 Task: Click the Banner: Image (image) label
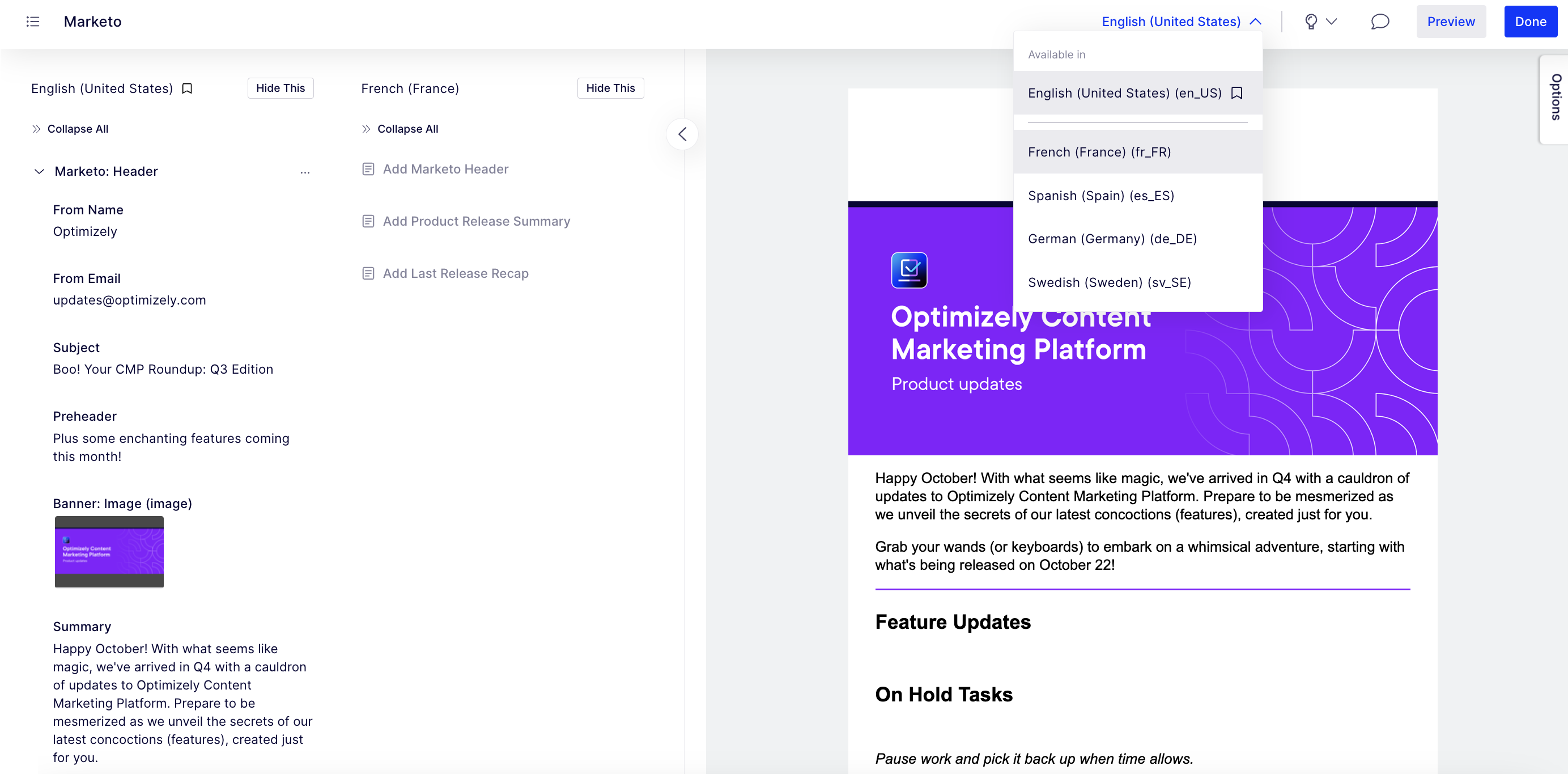(122, 504)
